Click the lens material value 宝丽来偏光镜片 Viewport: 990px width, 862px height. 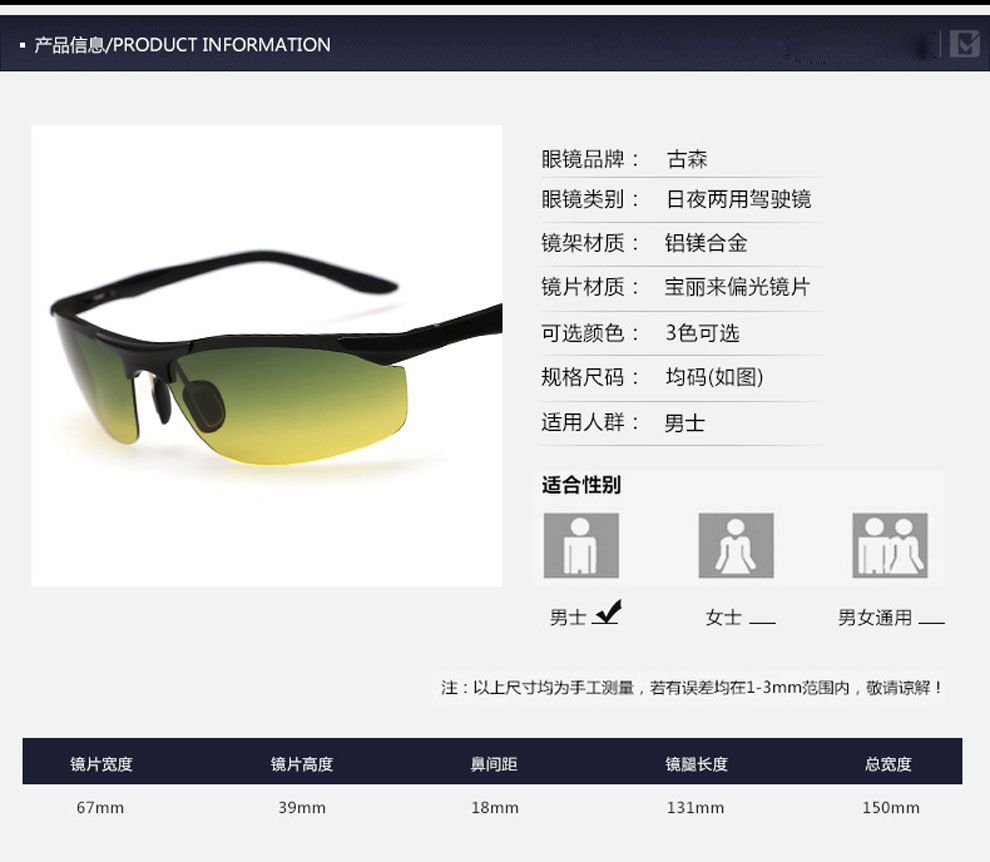pos(737,287)
